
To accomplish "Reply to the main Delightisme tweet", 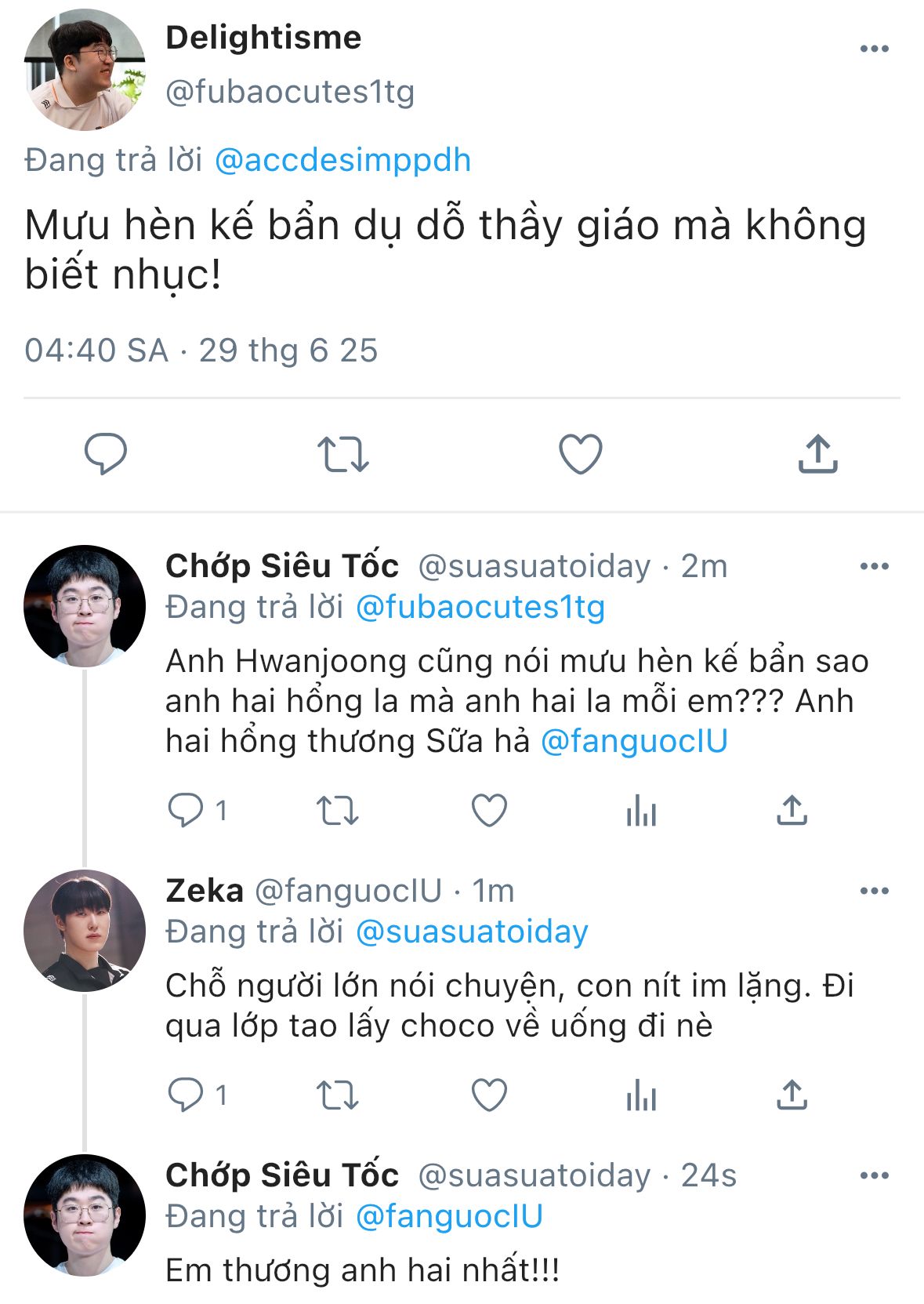I will (105, 454).
